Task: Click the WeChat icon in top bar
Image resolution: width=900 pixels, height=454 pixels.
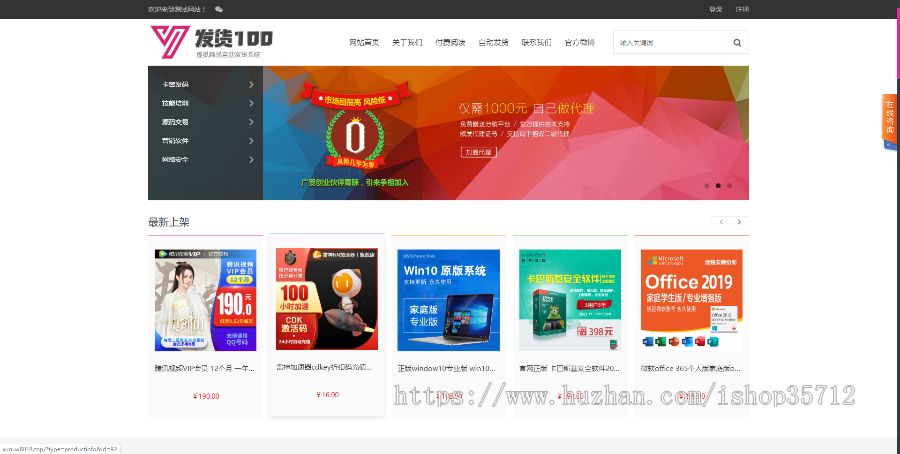Action: coord(219,9)
